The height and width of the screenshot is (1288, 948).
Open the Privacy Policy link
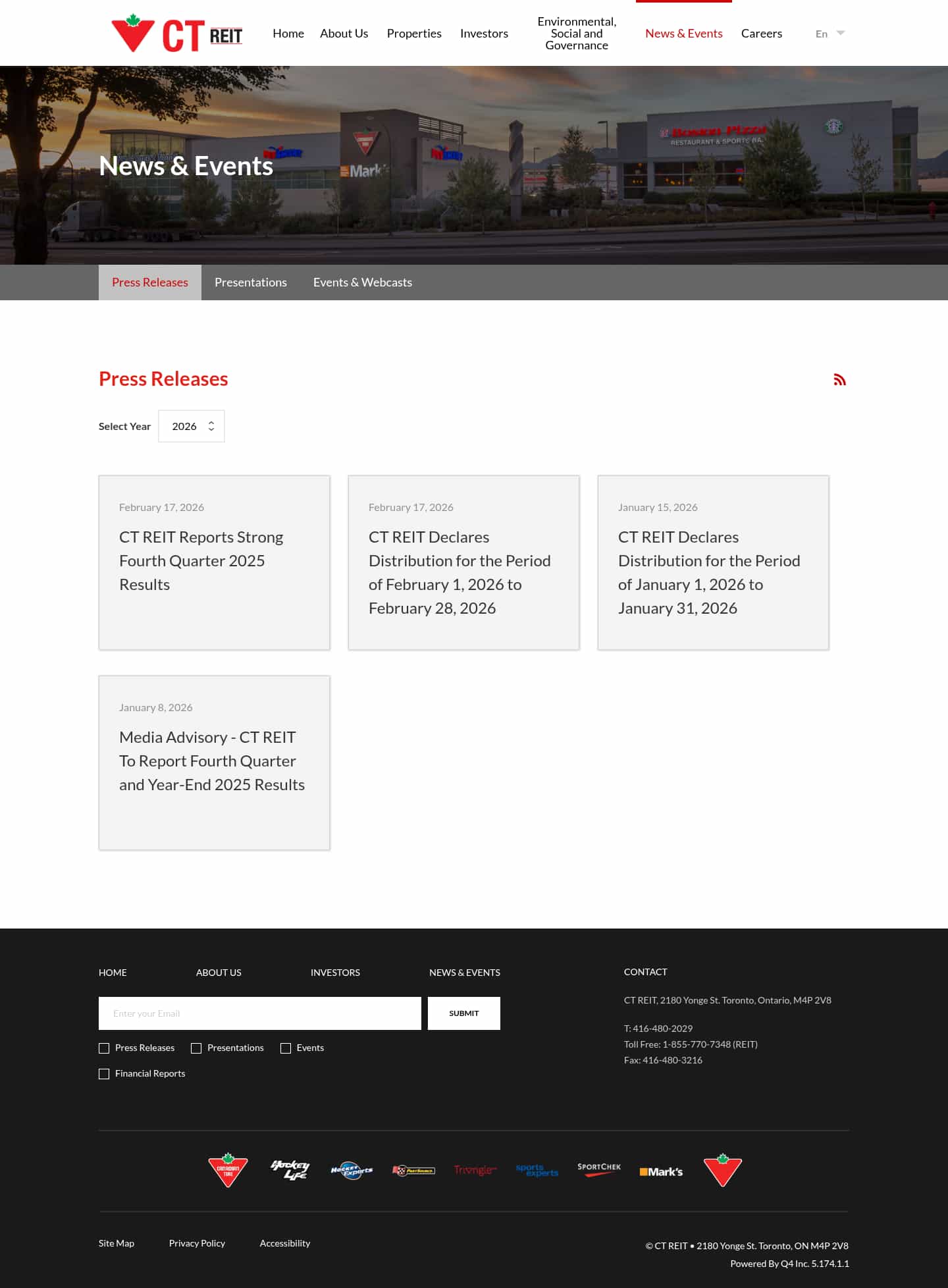[x=197, y=1243]
